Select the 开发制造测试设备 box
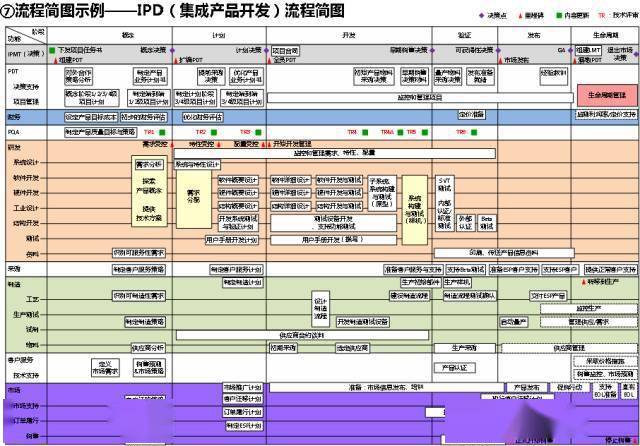The width and height of the screenshot is (640, 446). pyautogui.click(x=362, y=322)
